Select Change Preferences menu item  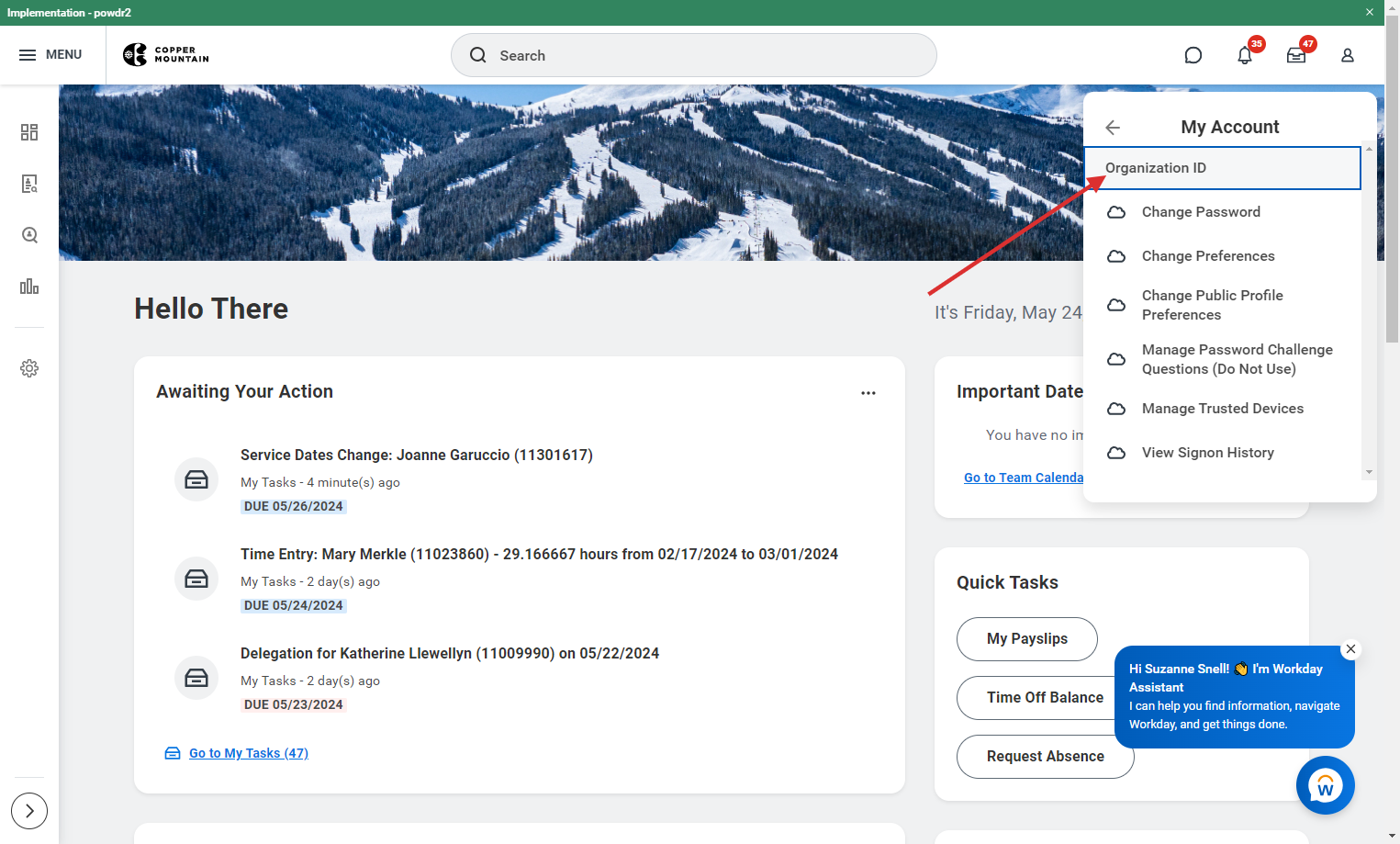[x=1222, y=256]
